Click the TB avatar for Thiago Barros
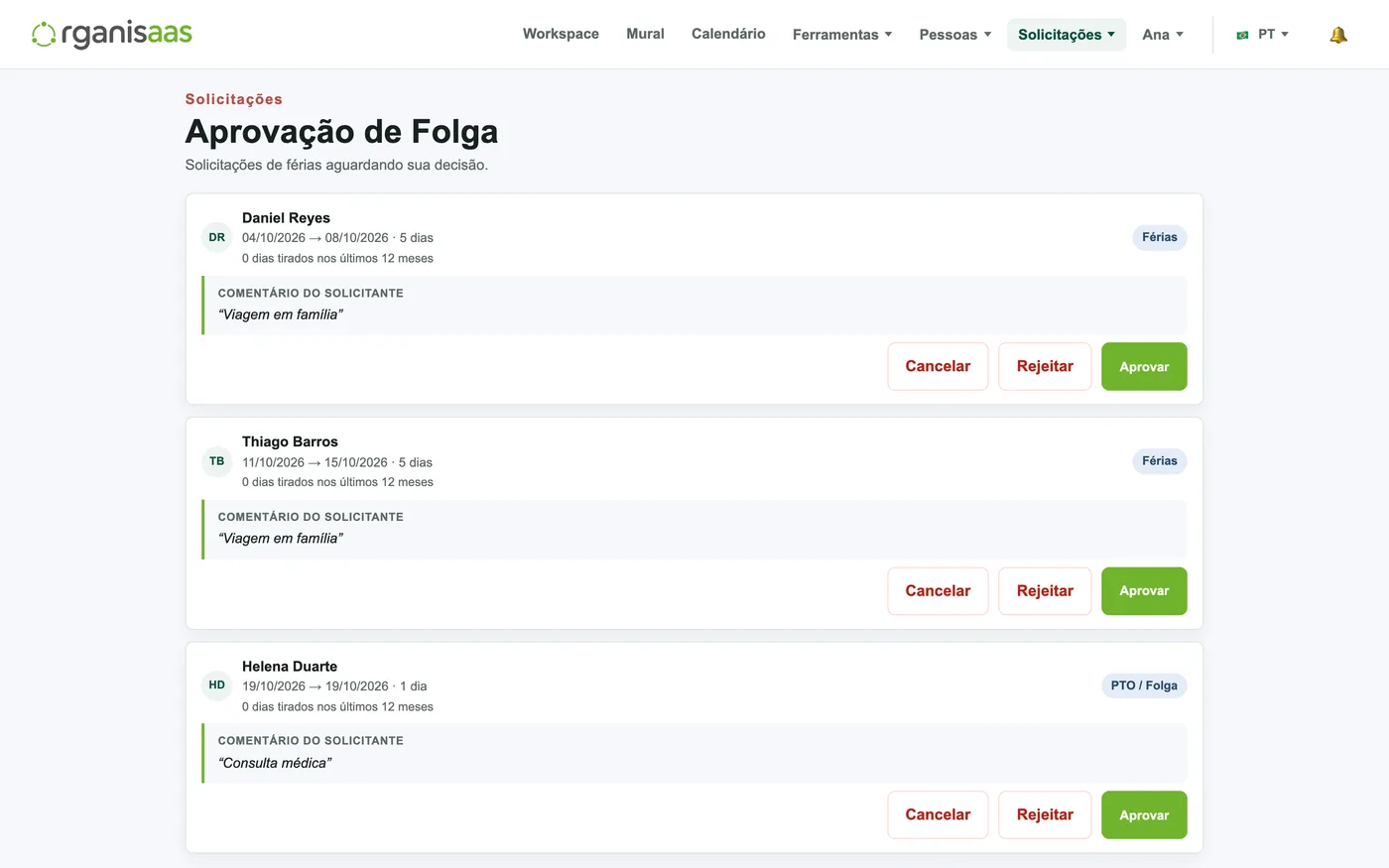This screenshot has height=868, width=1389. [x=217, y=461]
